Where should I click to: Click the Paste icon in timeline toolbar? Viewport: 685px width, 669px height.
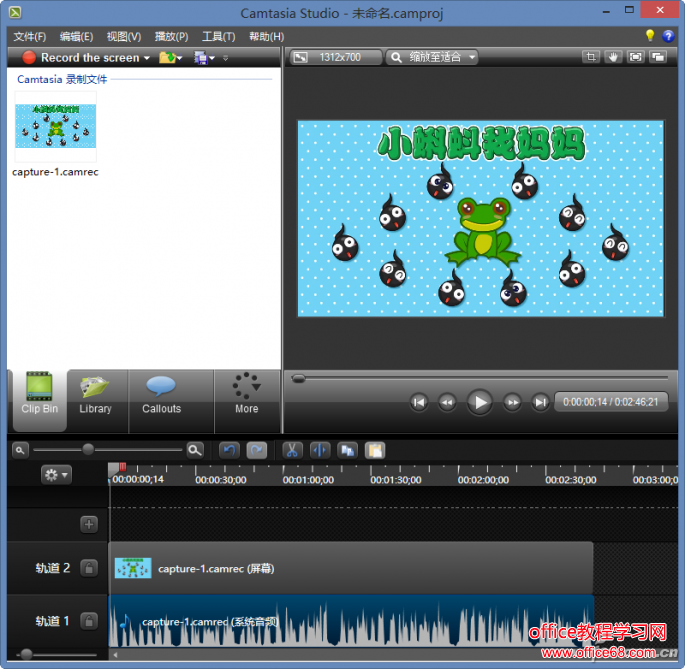pos(375,450)
